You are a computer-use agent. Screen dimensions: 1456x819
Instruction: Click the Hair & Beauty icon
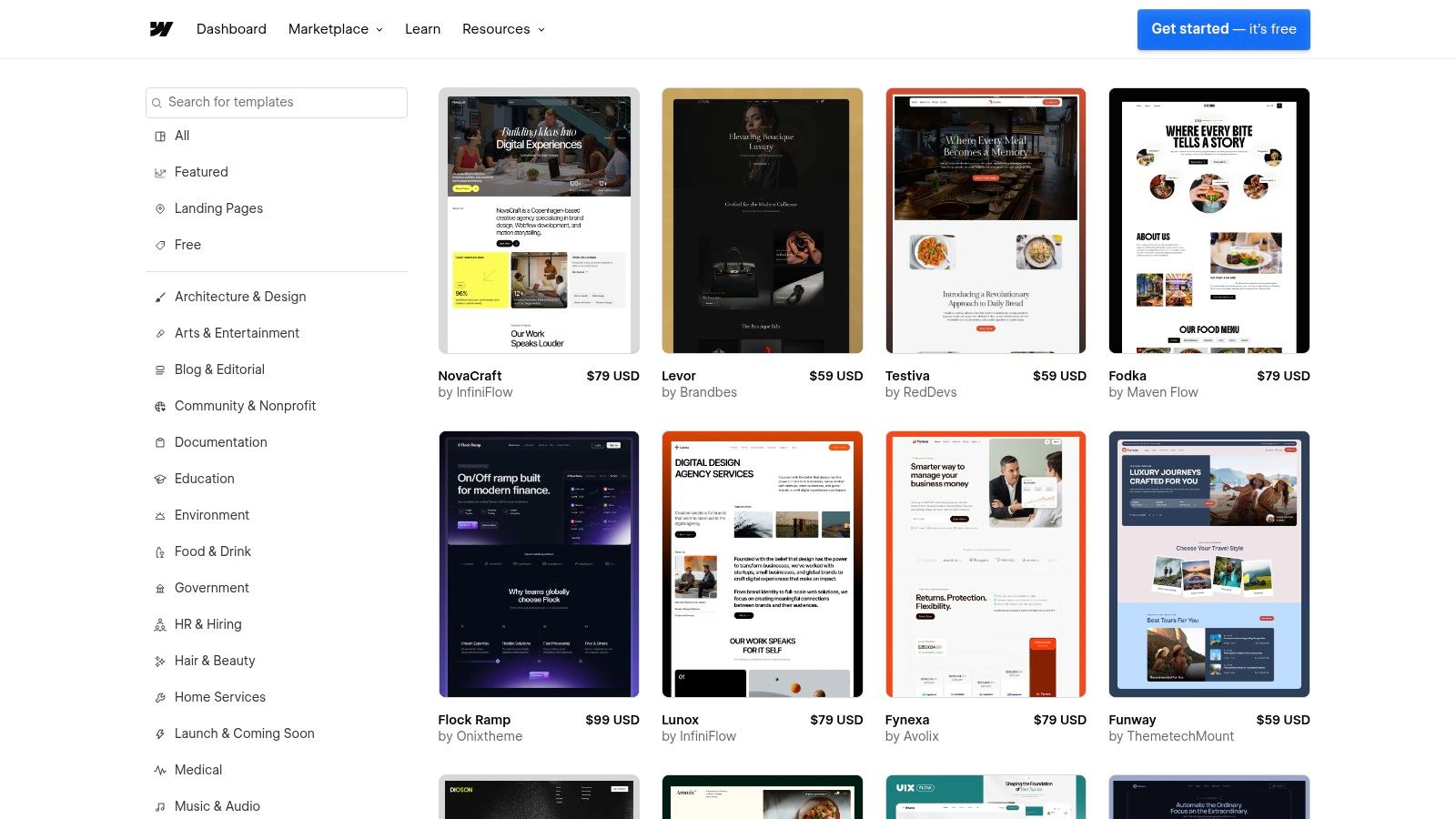(x=160, y=662)
